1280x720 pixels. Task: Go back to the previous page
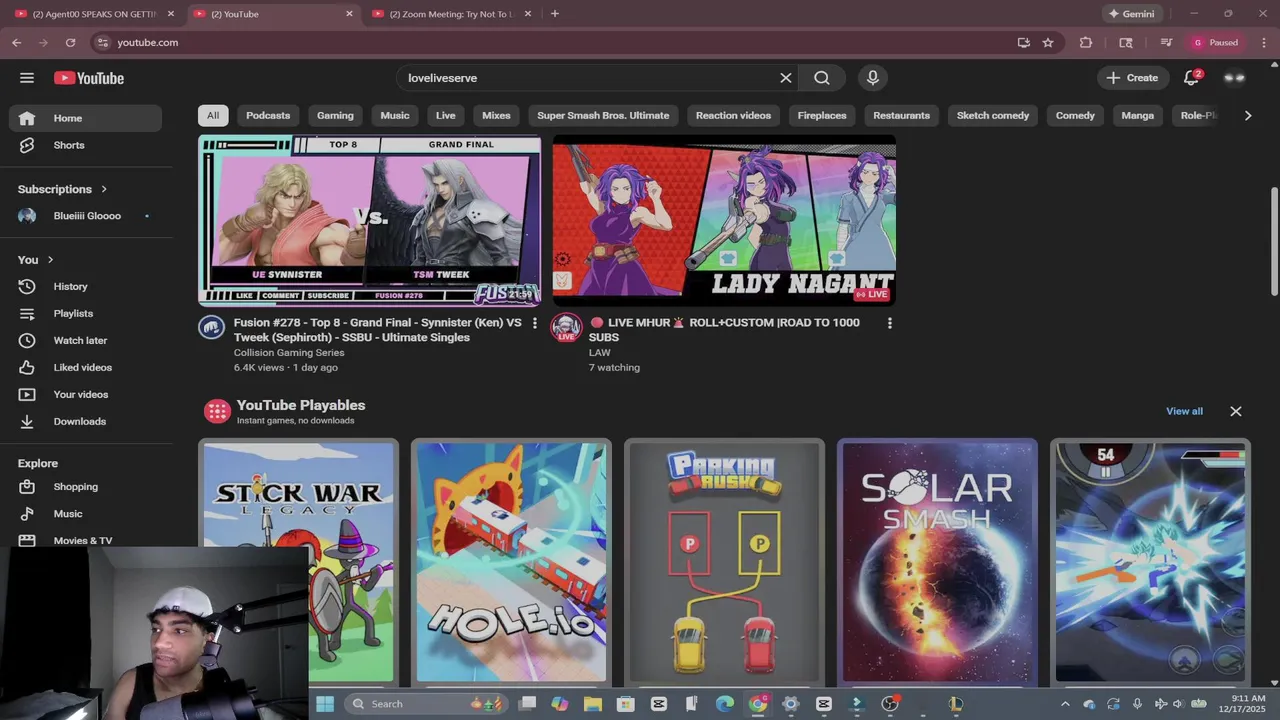tap(16, 43)
